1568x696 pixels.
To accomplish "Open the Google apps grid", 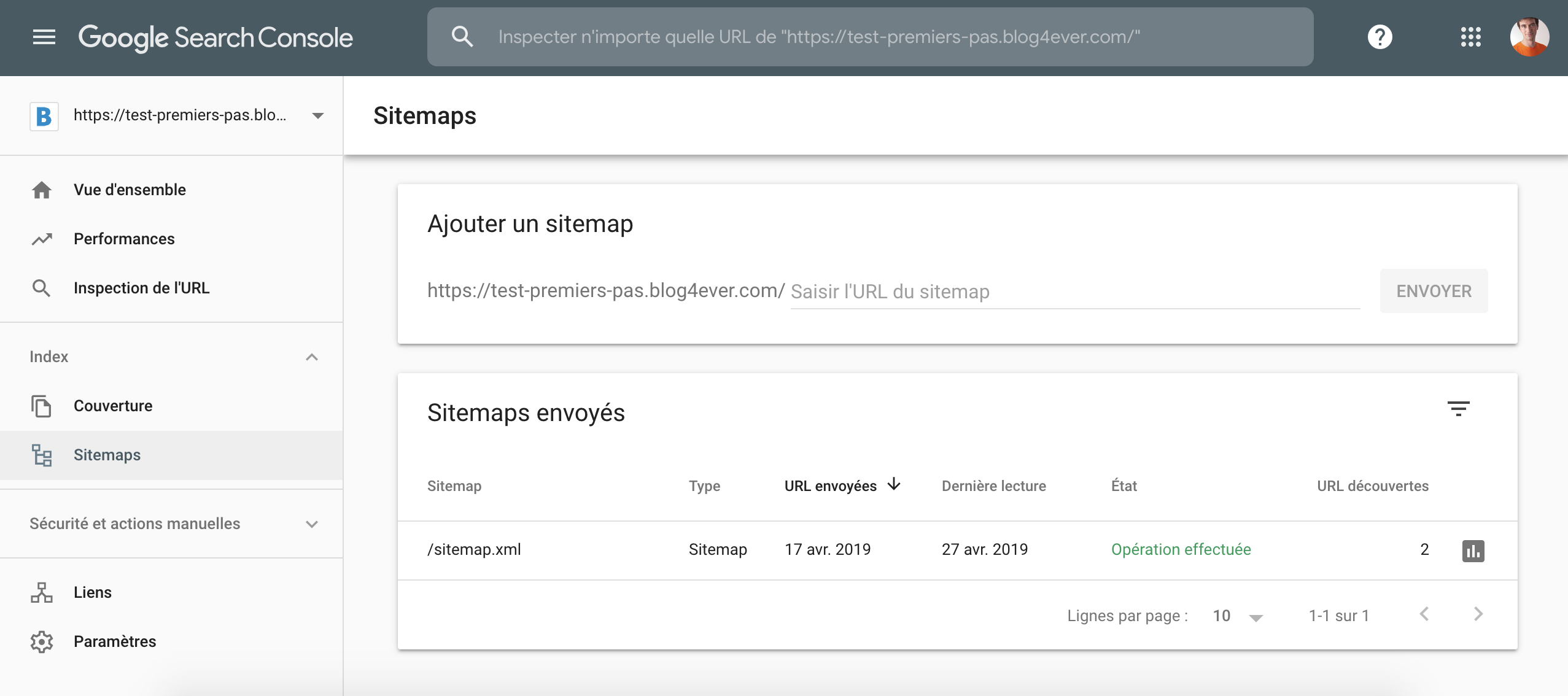I will coord(1470,37).
